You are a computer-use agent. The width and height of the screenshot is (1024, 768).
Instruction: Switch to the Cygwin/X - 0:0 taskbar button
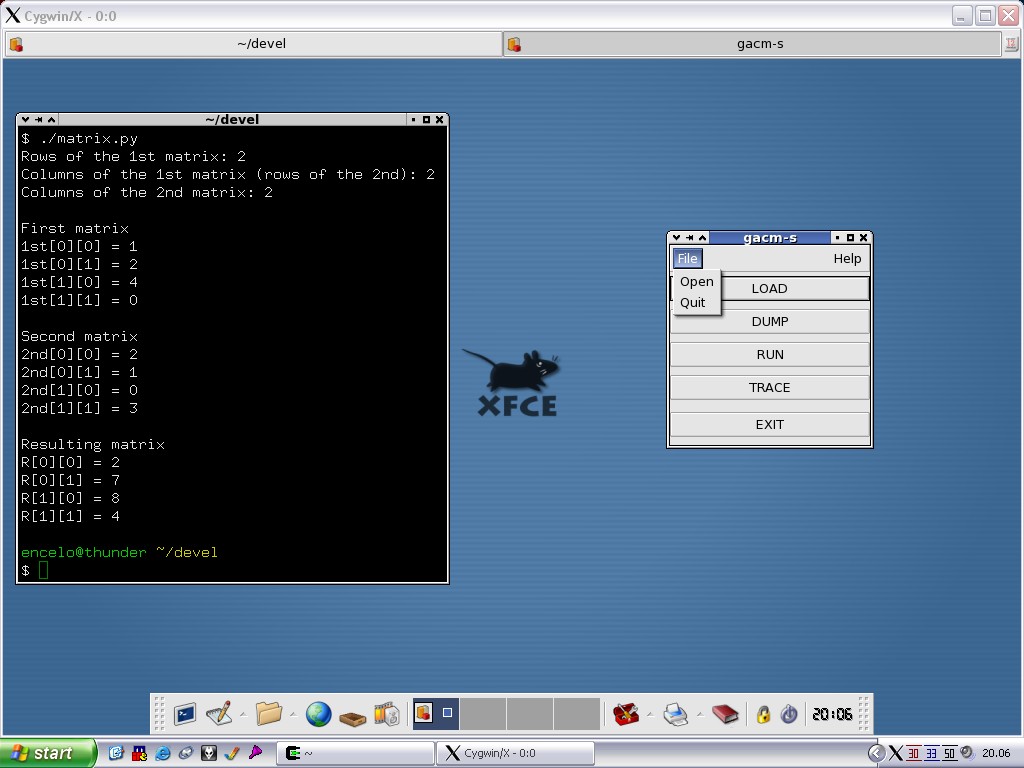(x=515, y=753)
